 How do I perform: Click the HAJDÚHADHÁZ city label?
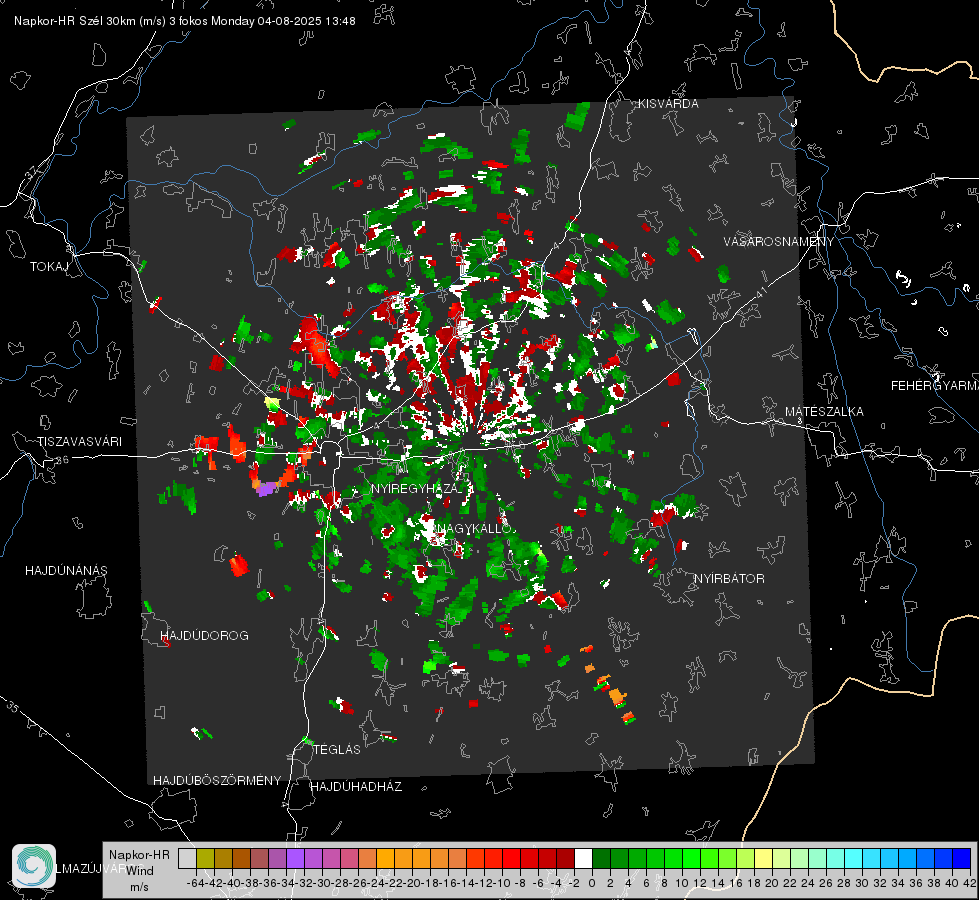click(356, 787)
